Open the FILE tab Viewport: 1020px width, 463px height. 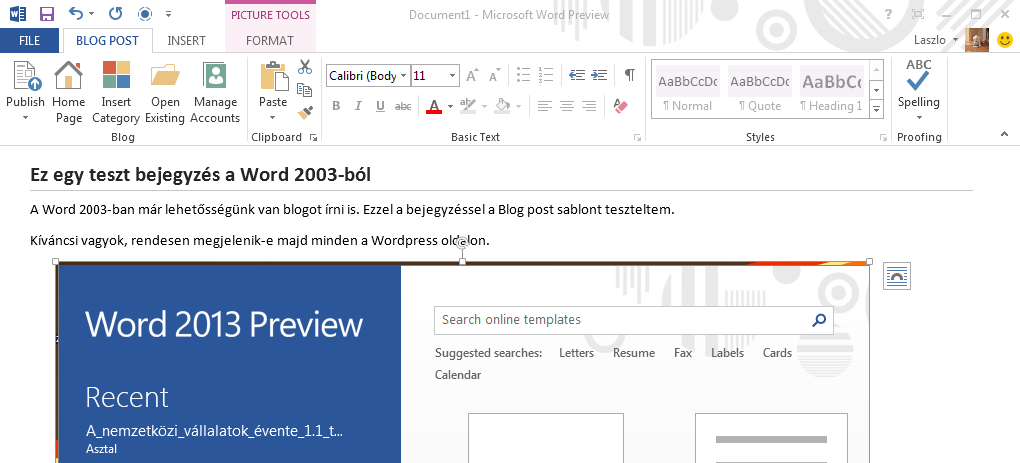[29, 40]
